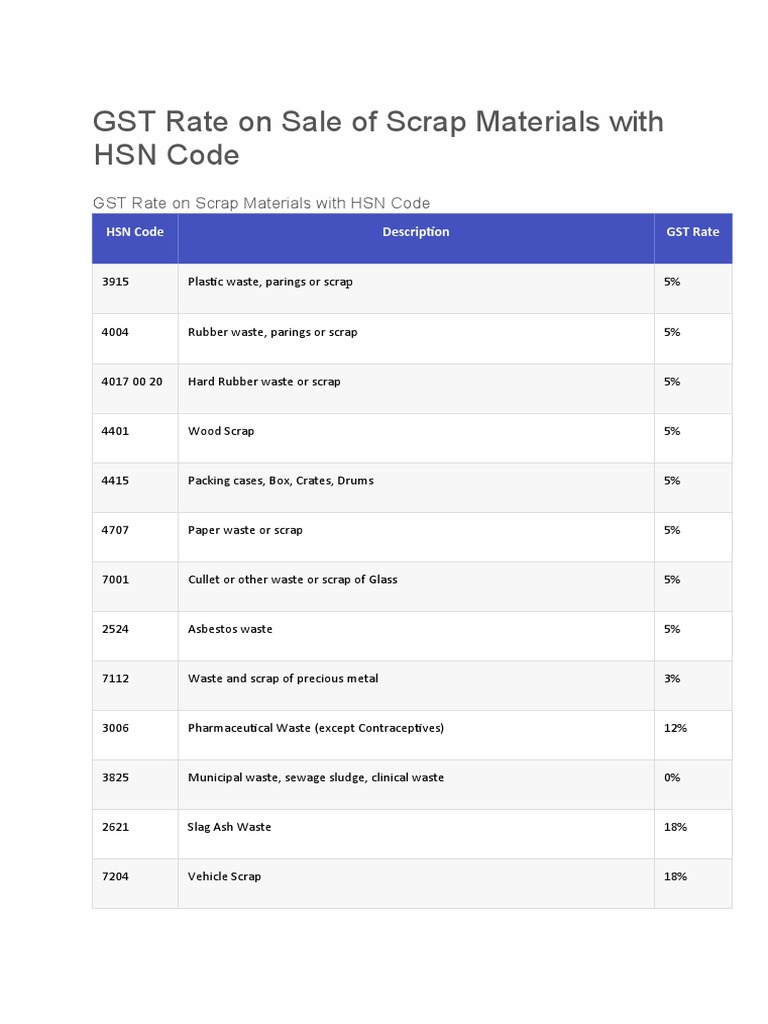Select Packing cases, Box, Crates, Drums text
Image resolution: width=768 pixels, height=1024 pixels.
pos(280,481)
